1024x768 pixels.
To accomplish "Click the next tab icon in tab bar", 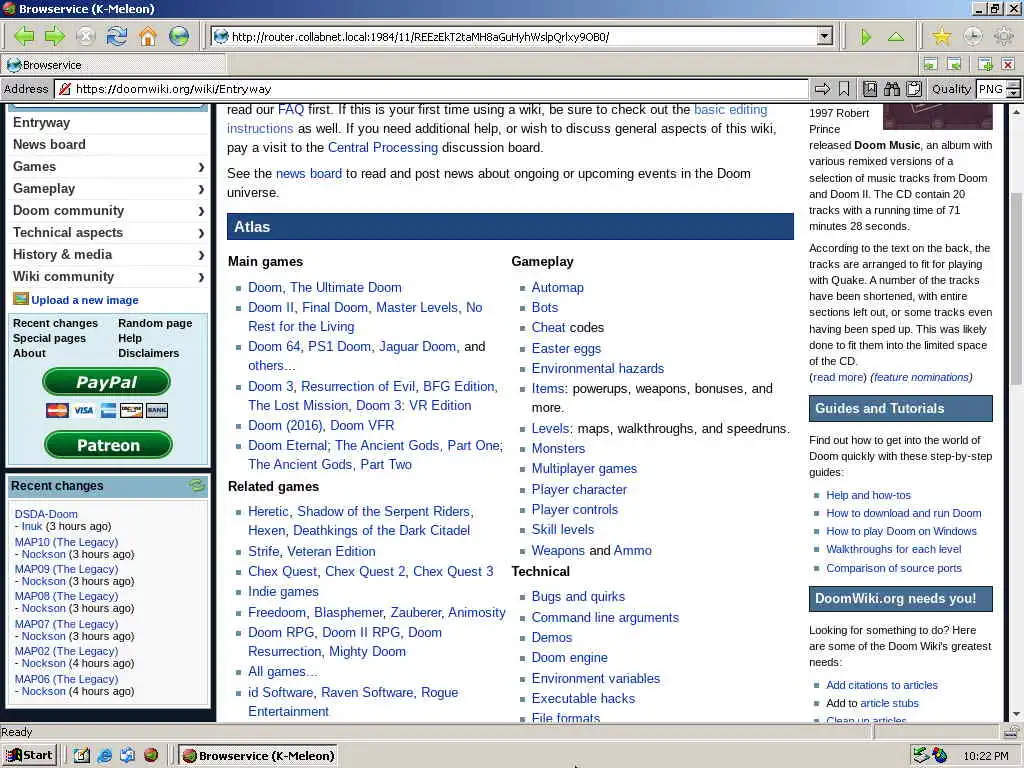I will tap(954, 64).
